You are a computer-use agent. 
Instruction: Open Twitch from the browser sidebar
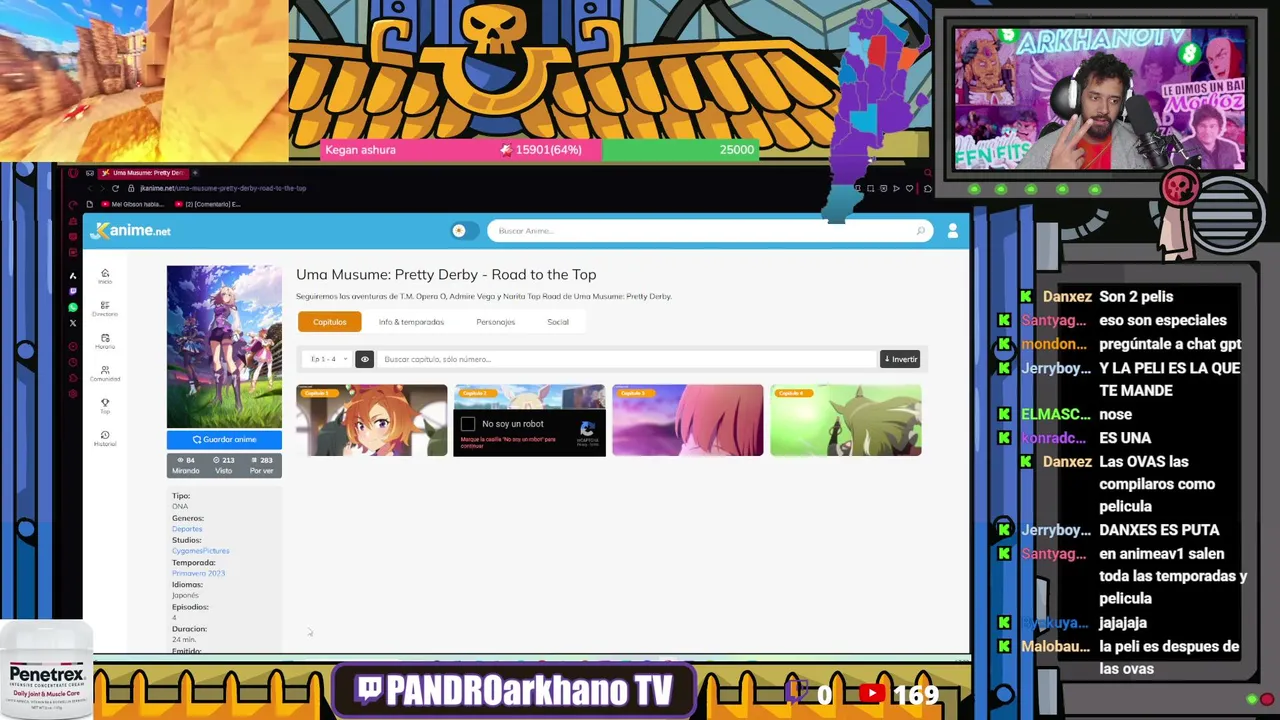coord(73,291)
